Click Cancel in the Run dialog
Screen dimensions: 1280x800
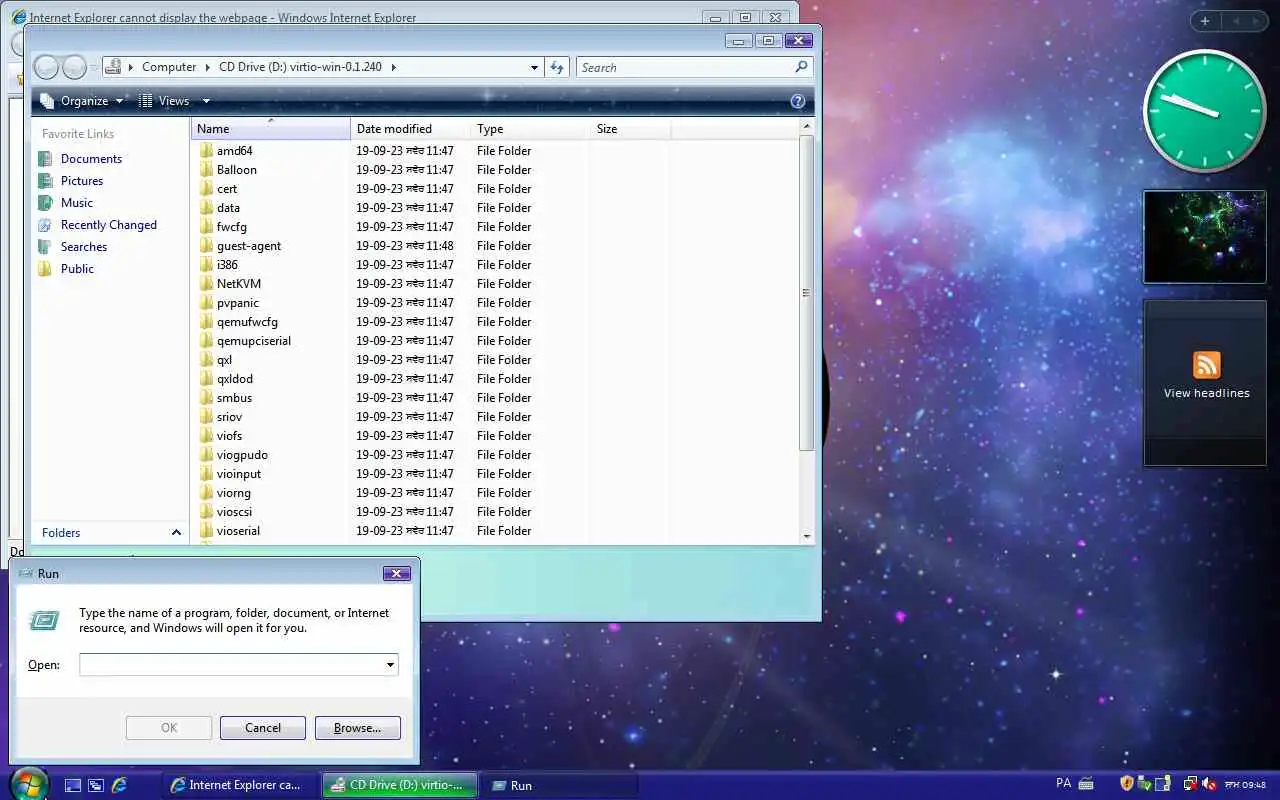coord(263,728)
